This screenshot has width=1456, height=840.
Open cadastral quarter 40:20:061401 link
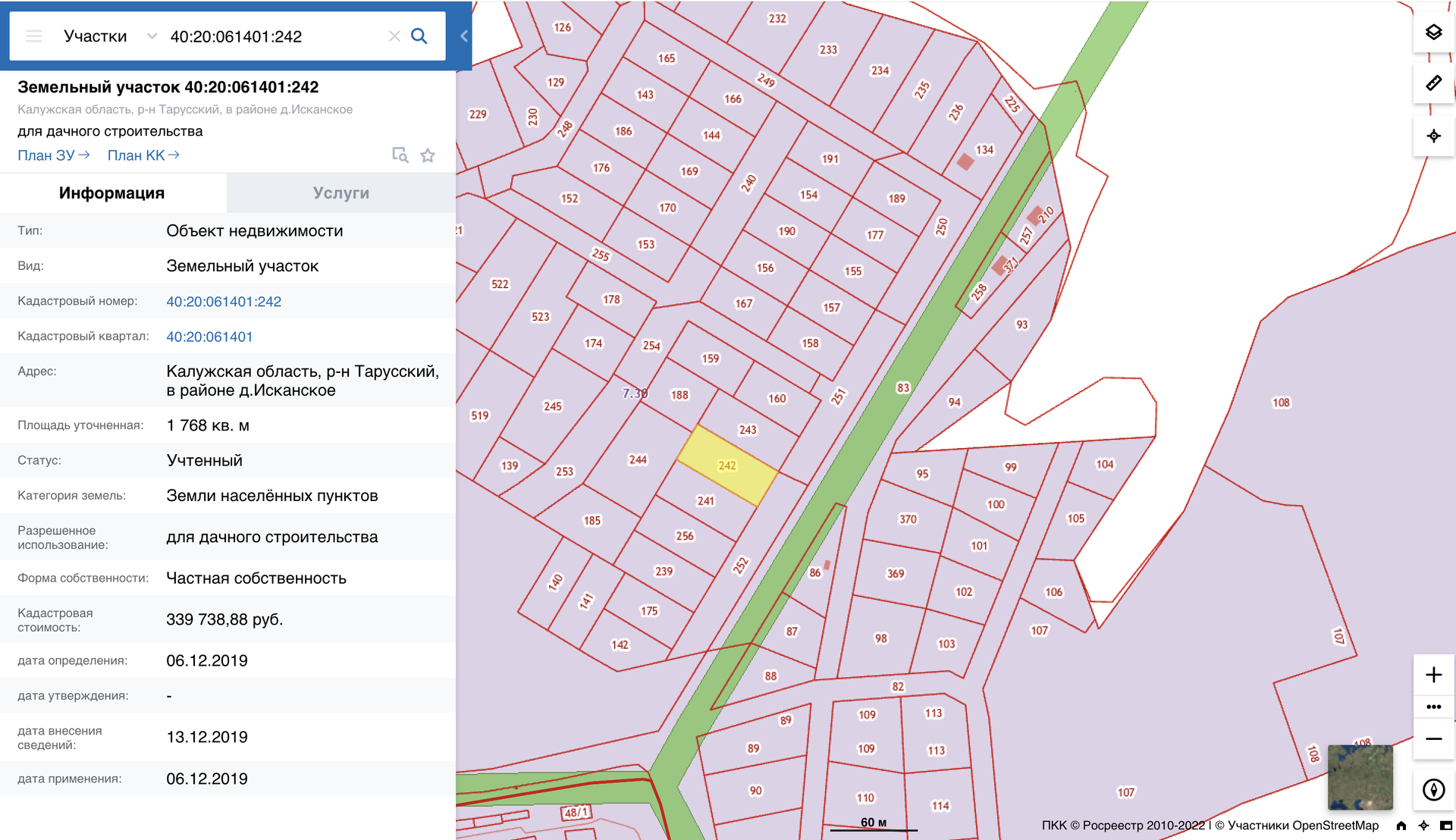point(209,337)
